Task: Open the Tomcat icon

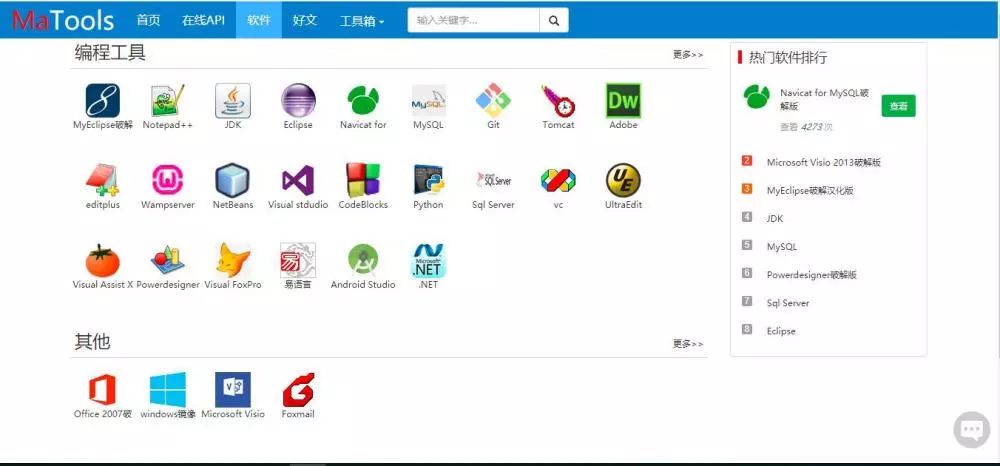Action: click(x=559, y=101)
